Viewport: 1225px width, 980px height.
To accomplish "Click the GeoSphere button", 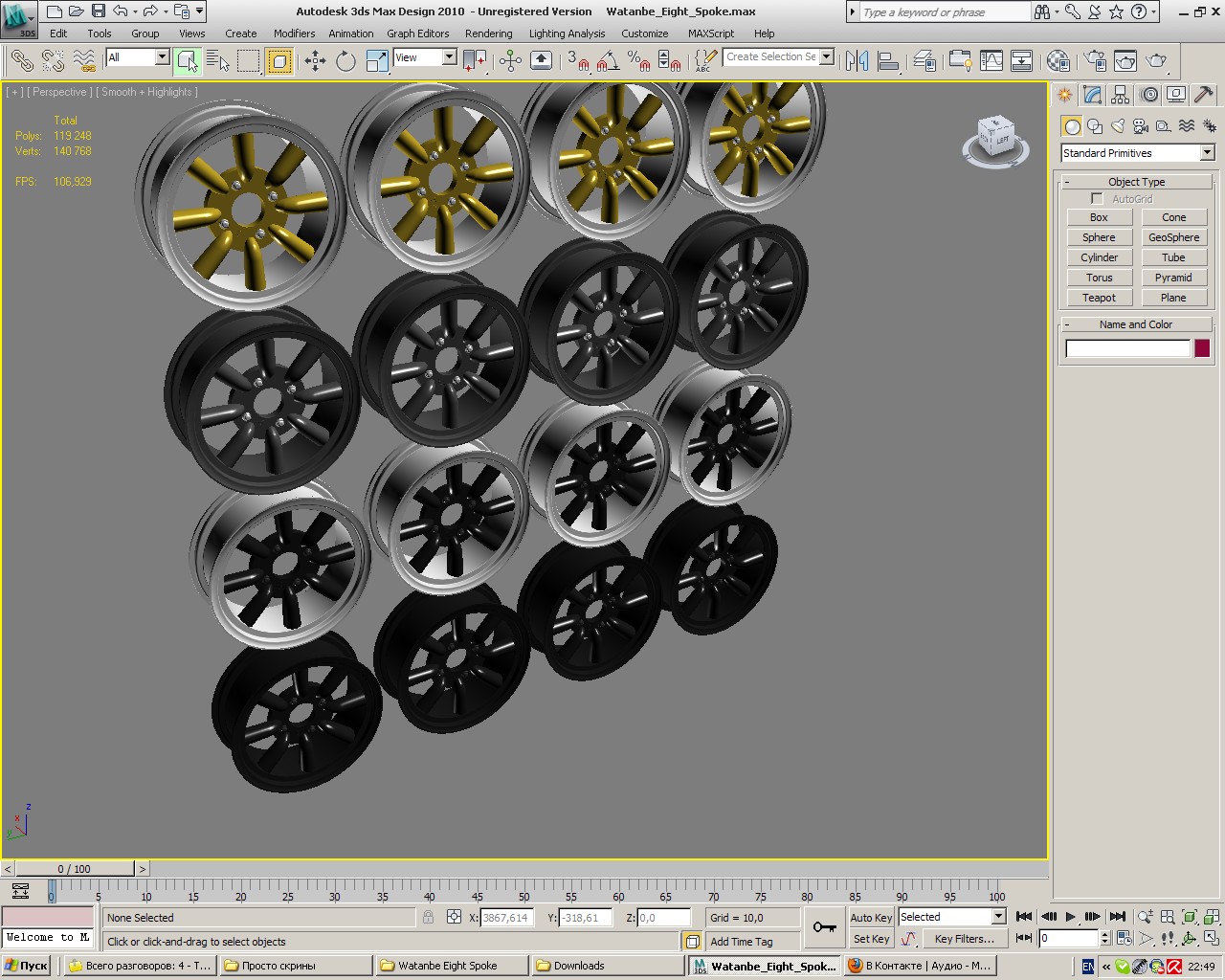I will click(1173, 237).
